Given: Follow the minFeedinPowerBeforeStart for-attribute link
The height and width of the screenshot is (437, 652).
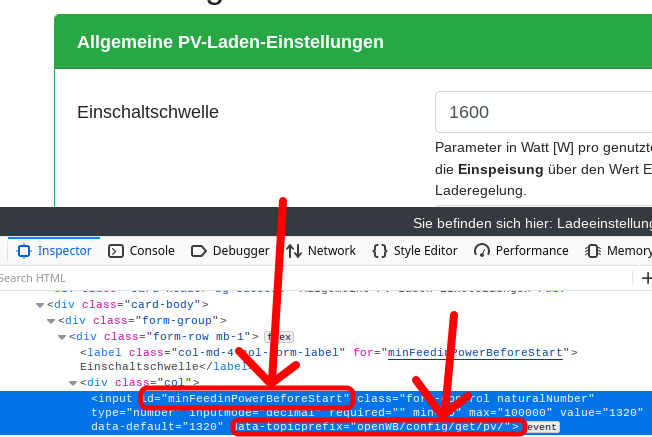Looking at the screenshot, I should (x=475, y=353).
